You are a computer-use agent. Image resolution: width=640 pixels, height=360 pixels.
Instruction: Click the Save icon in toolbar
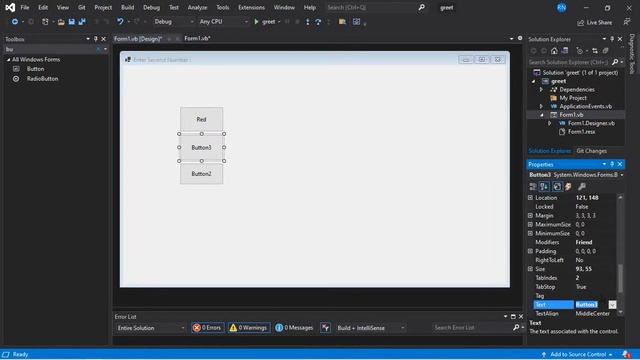(x=71, y=22)
